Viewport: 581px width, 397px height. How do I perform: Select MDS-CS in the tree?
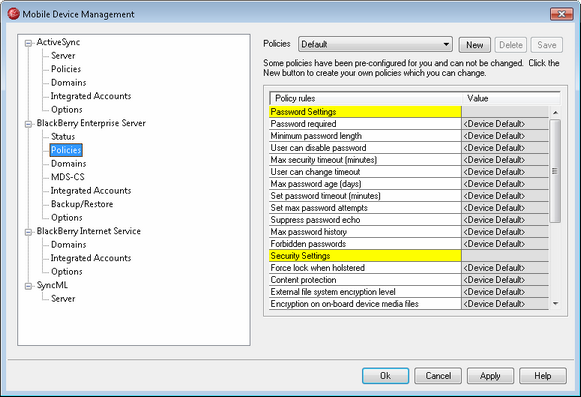pos(68,177)
